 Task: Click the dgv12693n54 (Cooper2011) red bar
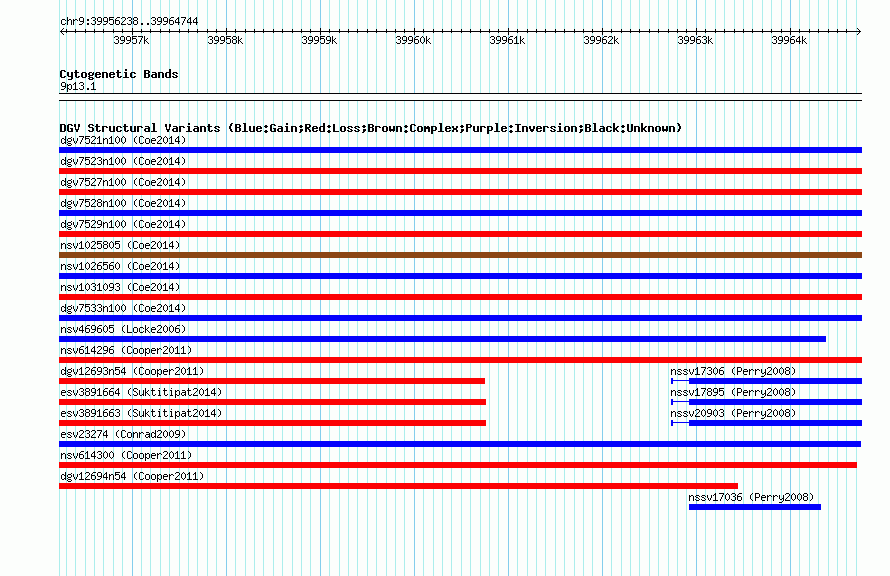click(272, 381)
